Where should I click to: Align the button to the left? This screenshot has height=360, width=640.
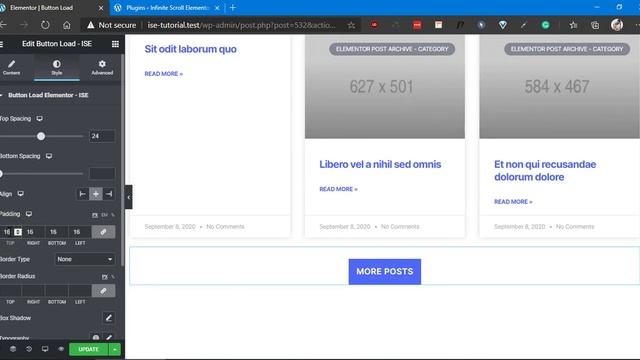tap(82, 194)
